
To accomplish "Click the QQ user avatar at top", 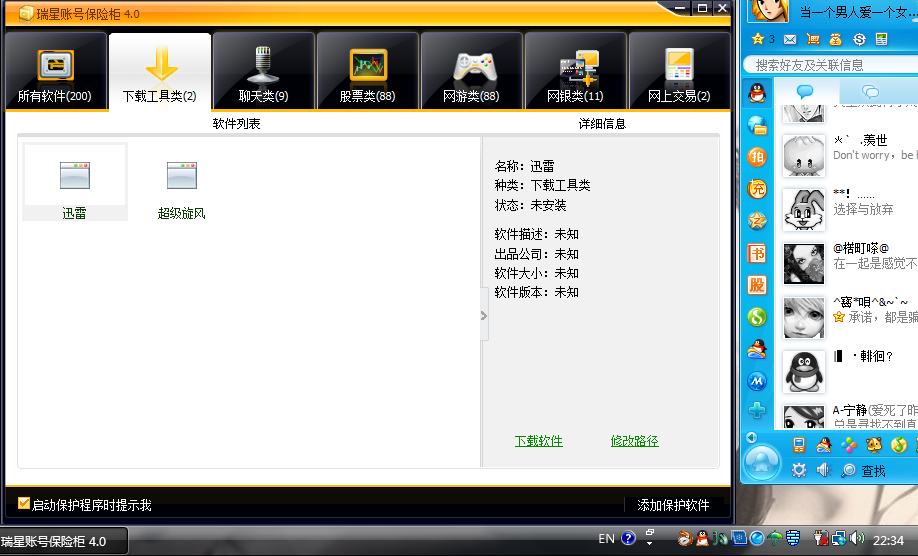I will [x=769, y=11].
